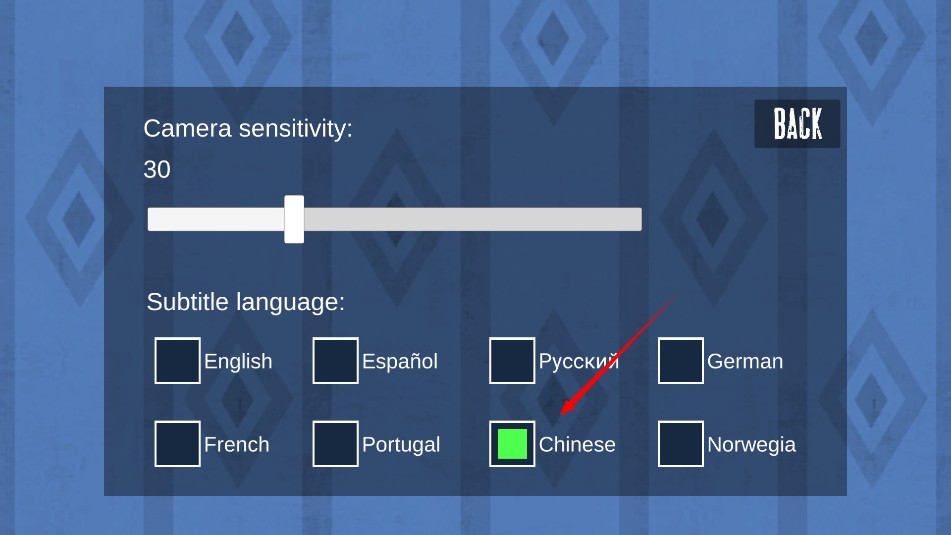951x535 pixels.
Task: Click the sensitivity value 30
Action: pyautogui.click(x=157, y=170)
